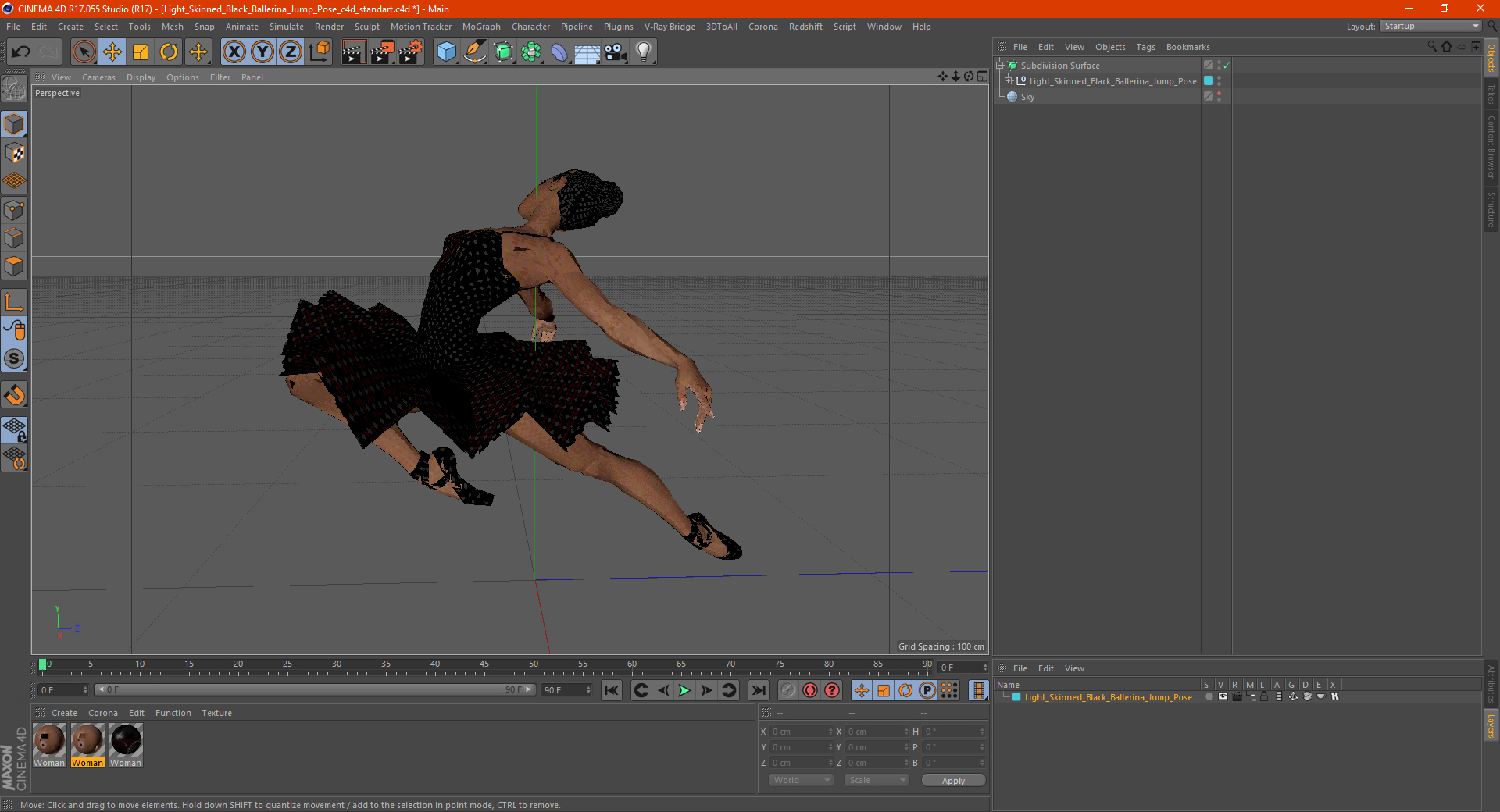Activate the Scale tool

(x=141, y=52)
